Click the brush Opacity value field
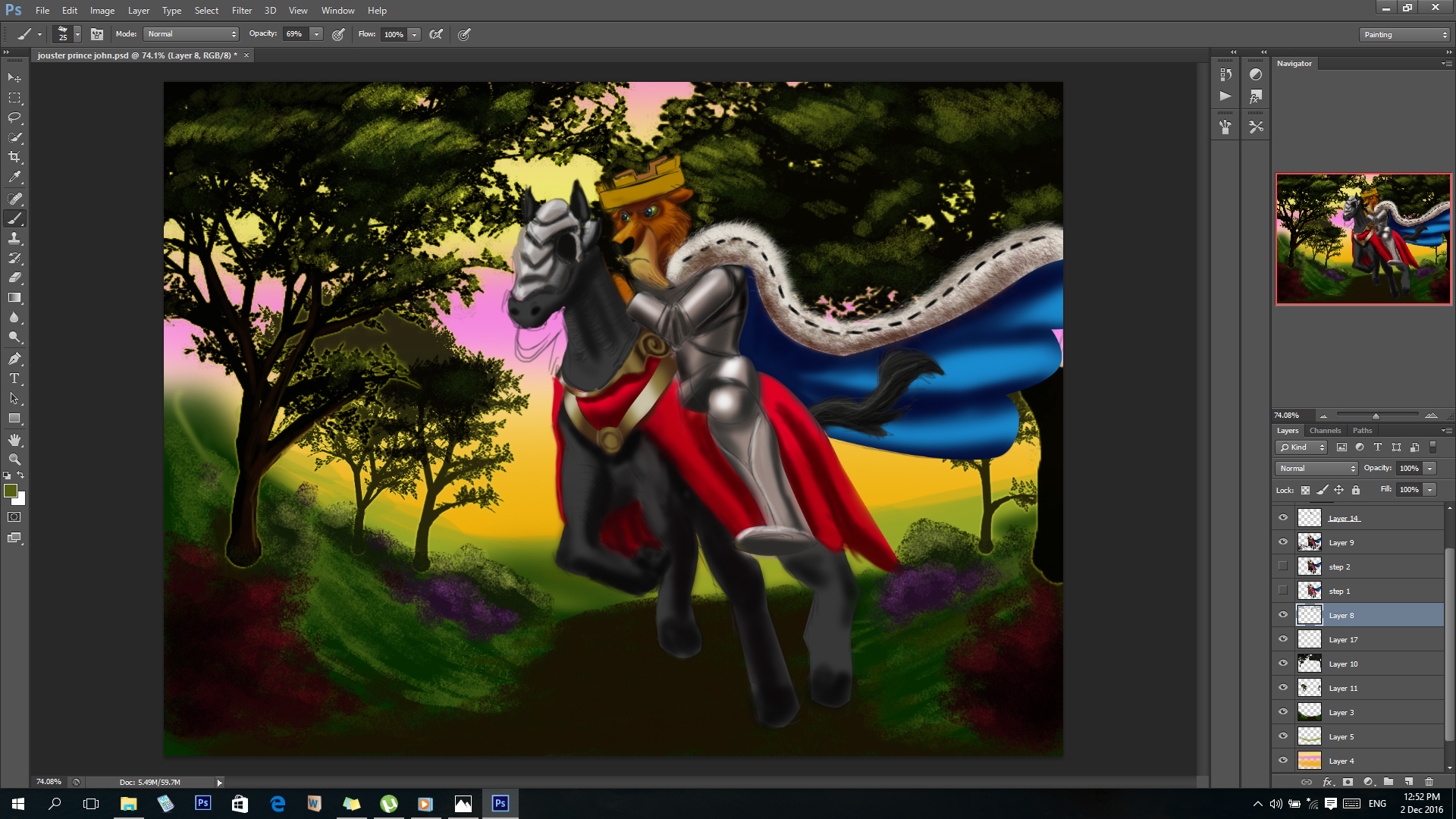The image size is (1456, 819). pyautogui.click(x=295, y=34)
